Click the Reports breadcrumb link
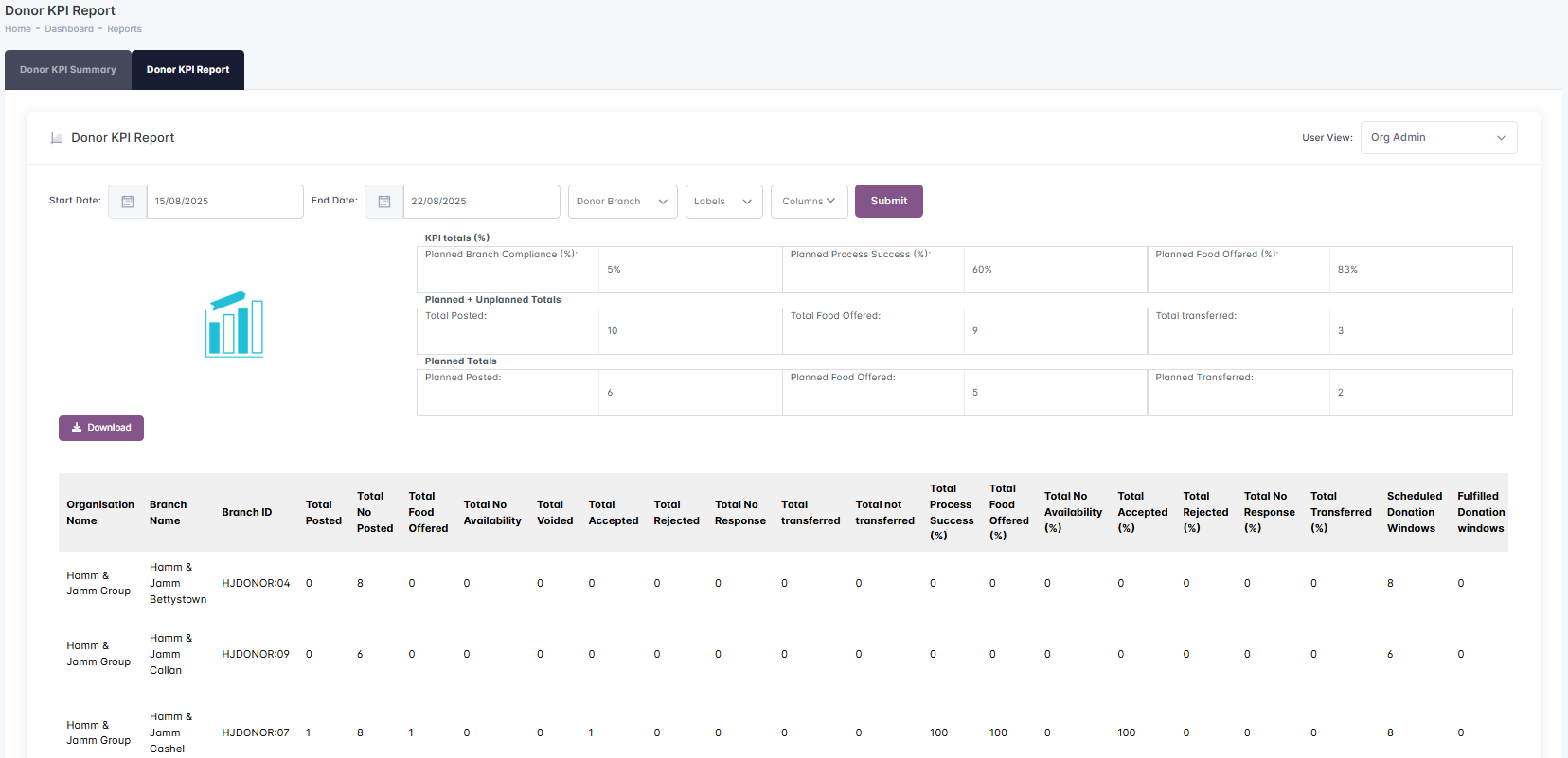1568x758 pixels. [x=124, y=29]
